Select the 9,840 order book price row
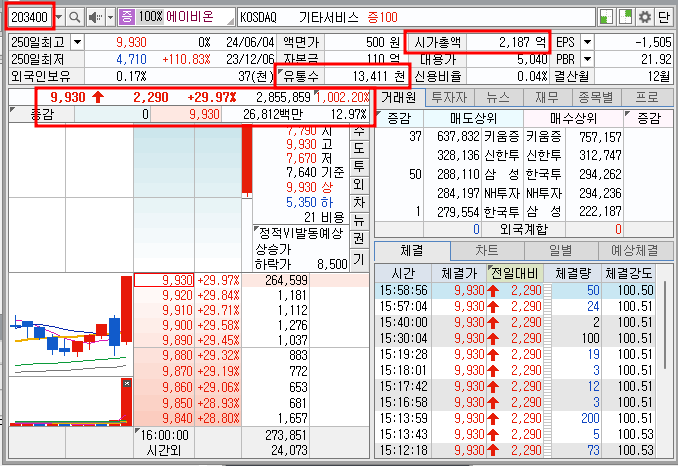The height and width of the screenshot is (466, 678). pos(187,418)
